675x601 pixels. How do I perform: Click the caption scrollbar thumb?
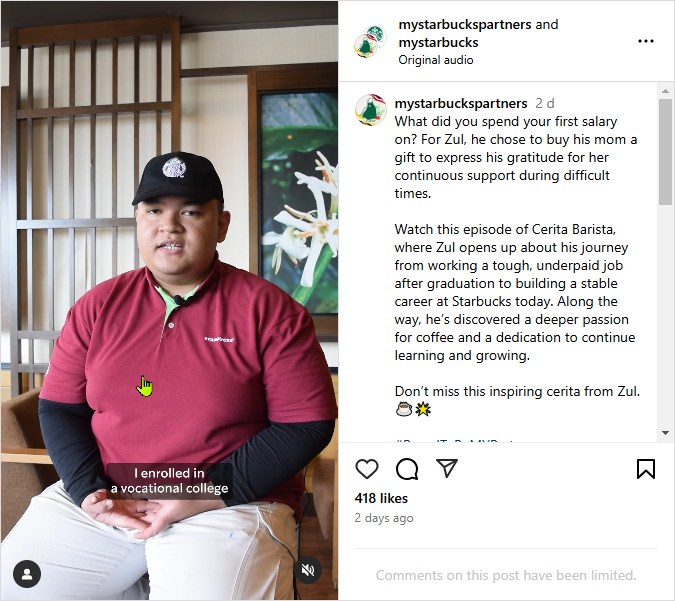click(666, 152)
